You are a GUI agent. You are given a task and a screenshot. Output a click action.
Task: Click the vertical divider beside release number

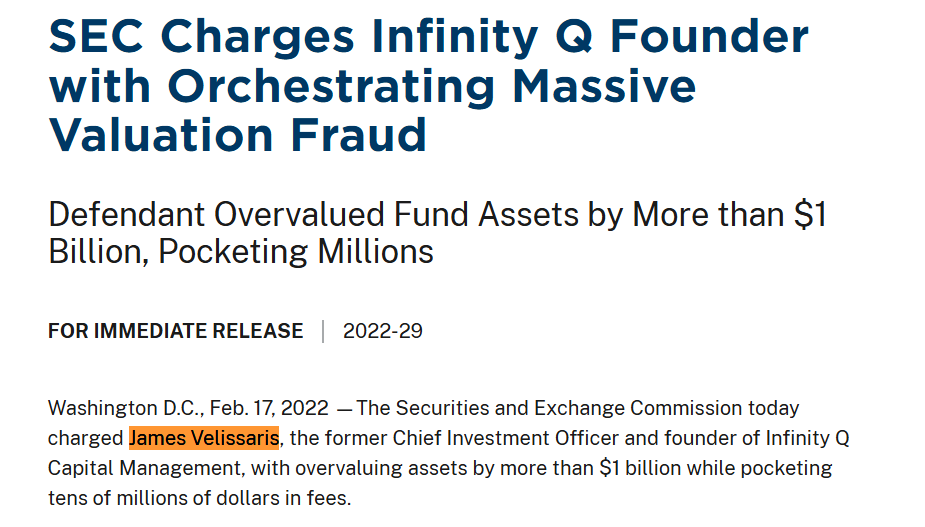click(x=323, y=331)
